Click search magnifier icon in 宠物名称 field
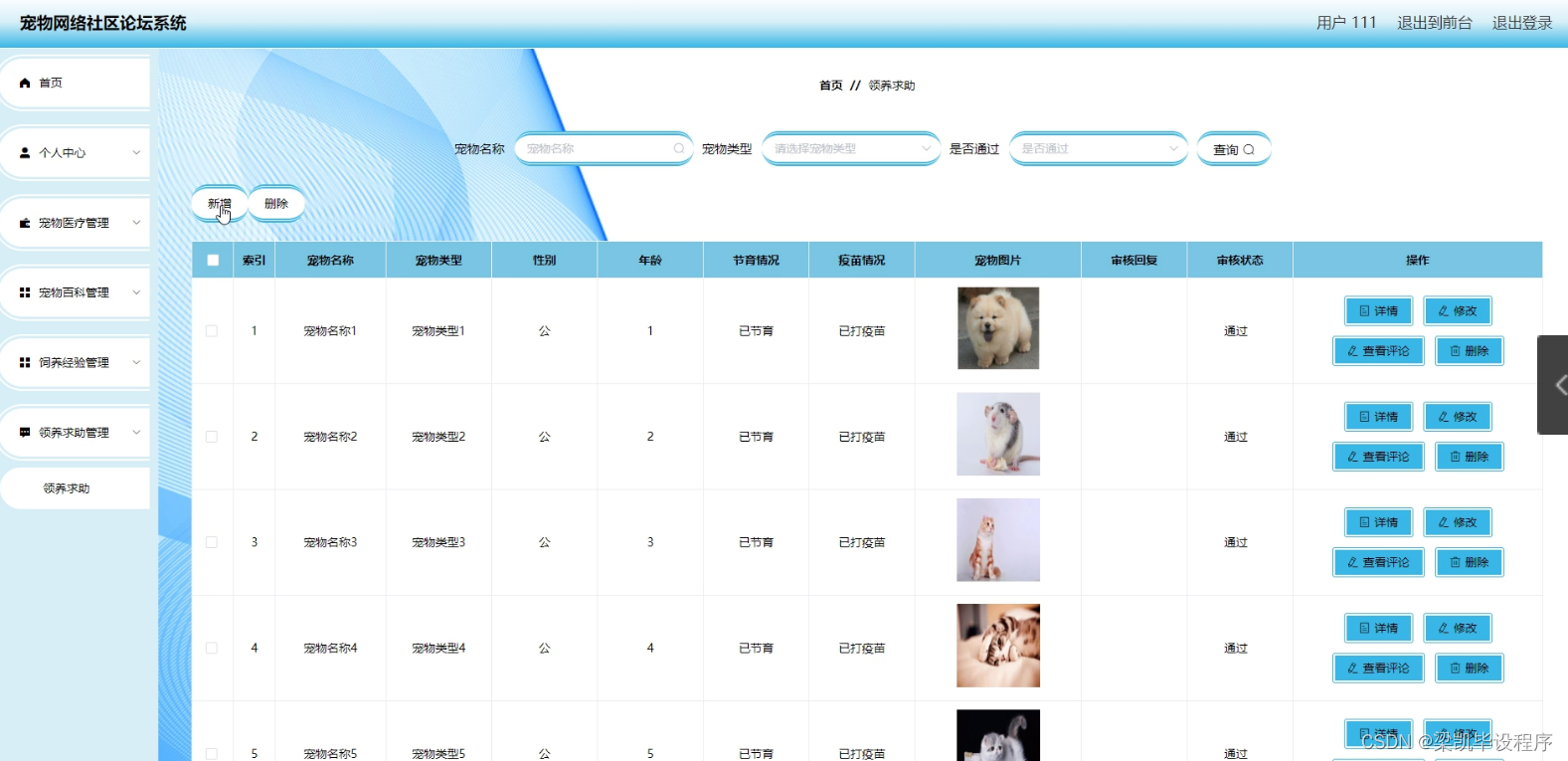This screenshot has height=761, width=1568. click(x=679, y=148)
